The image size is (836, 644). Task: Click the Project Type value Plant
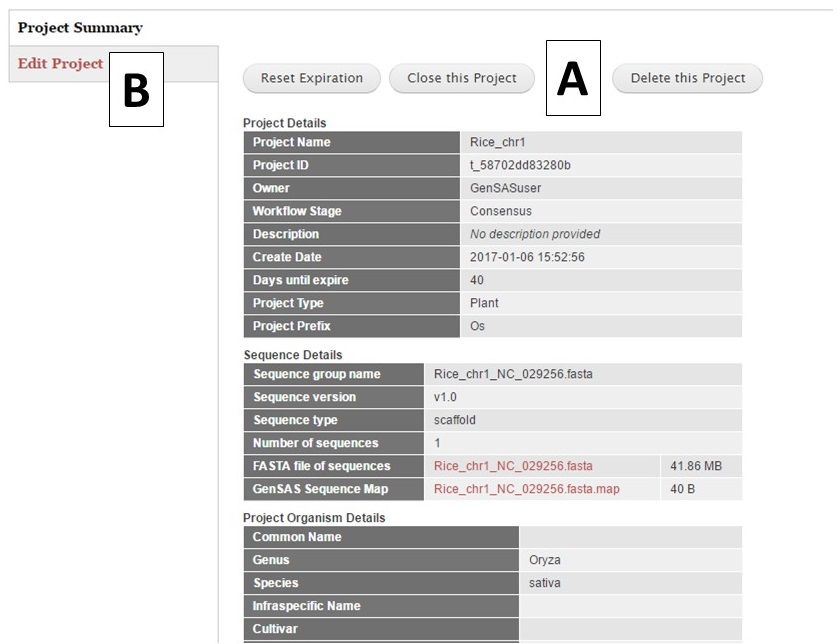pyautogui.click(x=484, y=303)
